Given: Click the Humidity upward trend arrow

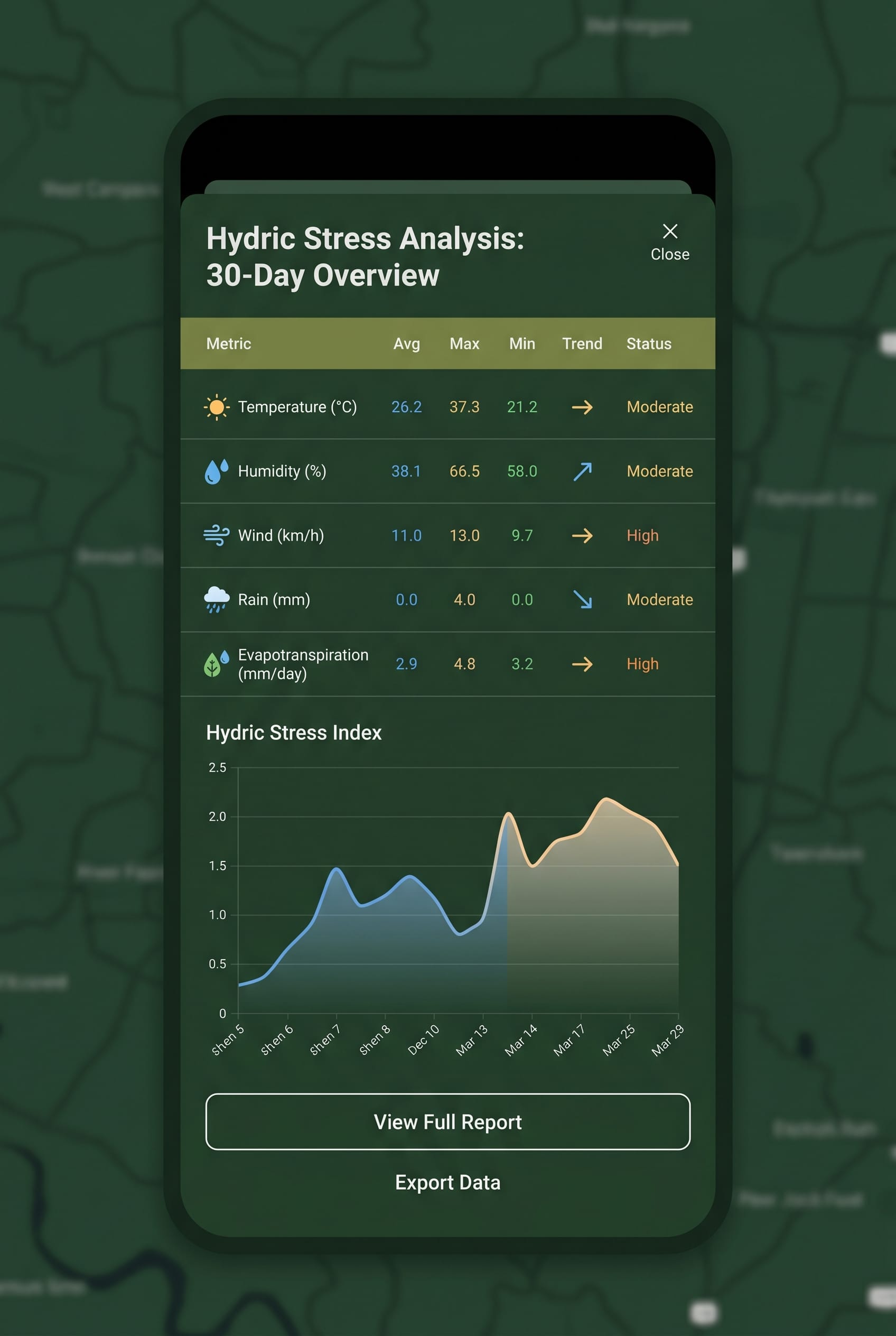Looking at the screenshot, I should point(582,471).
